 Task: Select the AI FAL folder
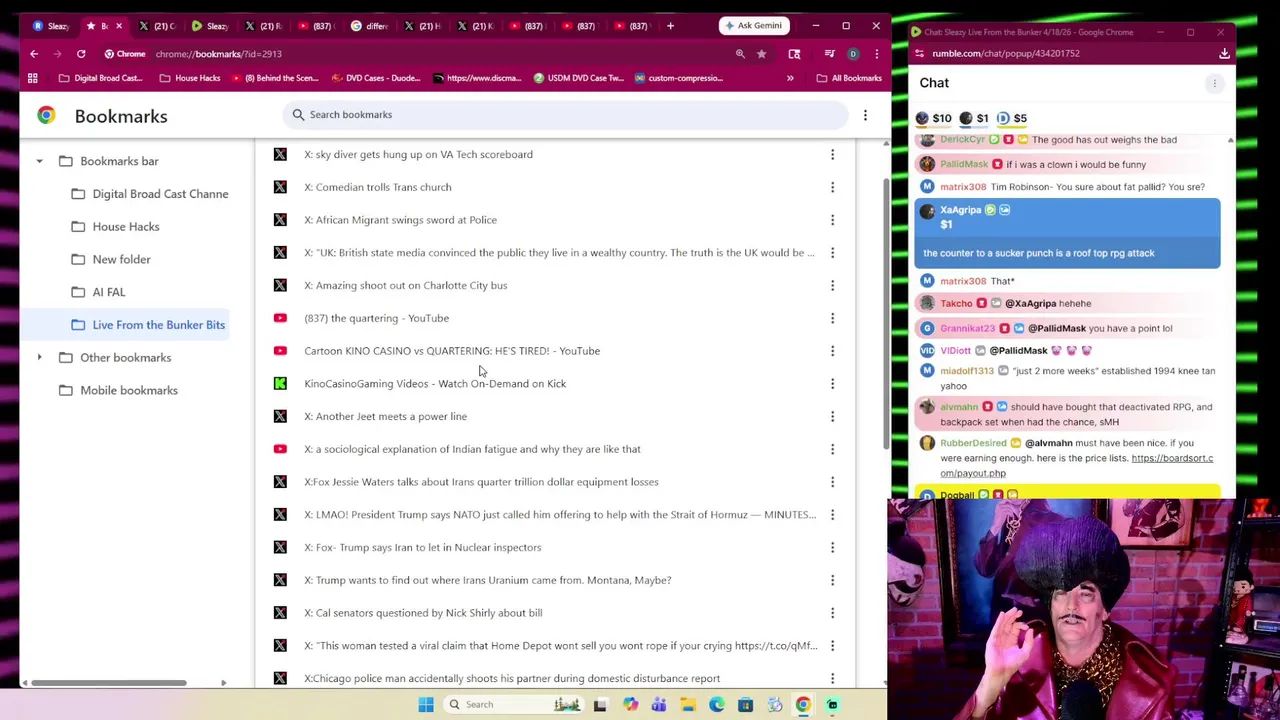(98, 292)
